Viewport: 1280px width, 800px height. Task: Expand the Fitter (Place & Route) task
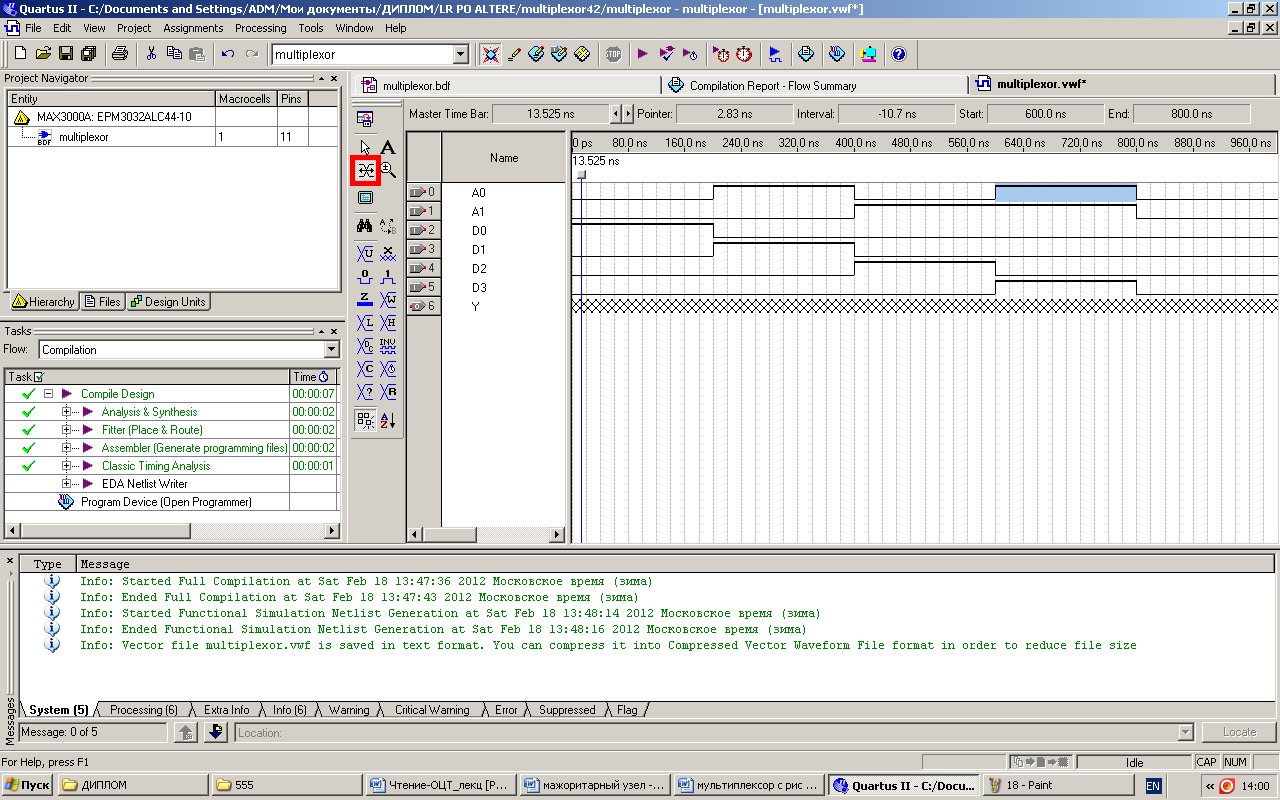click(x=67, y=430)
